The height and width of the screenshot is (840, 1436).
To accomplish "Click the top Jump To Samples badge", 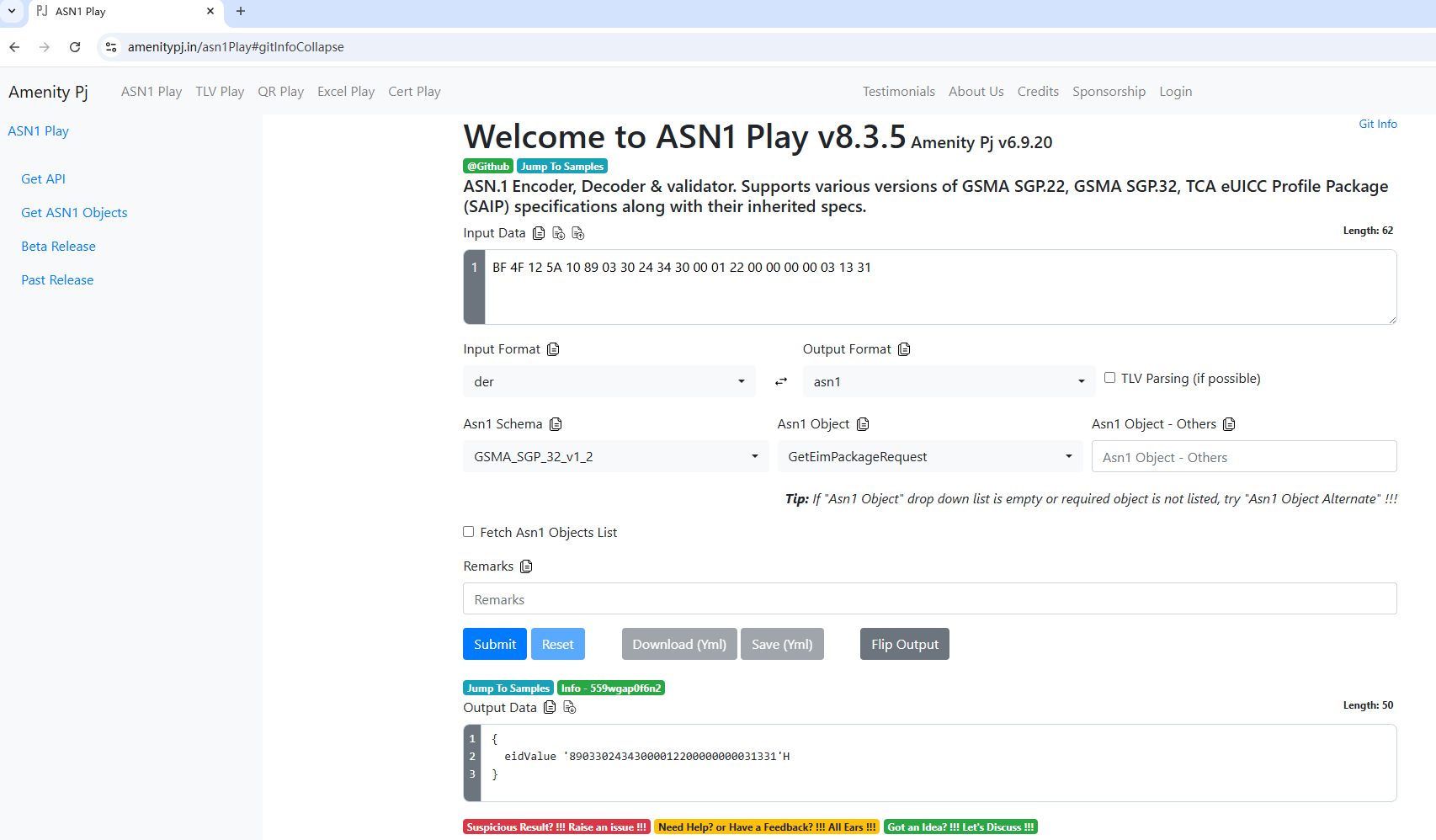I will point(562,167).
